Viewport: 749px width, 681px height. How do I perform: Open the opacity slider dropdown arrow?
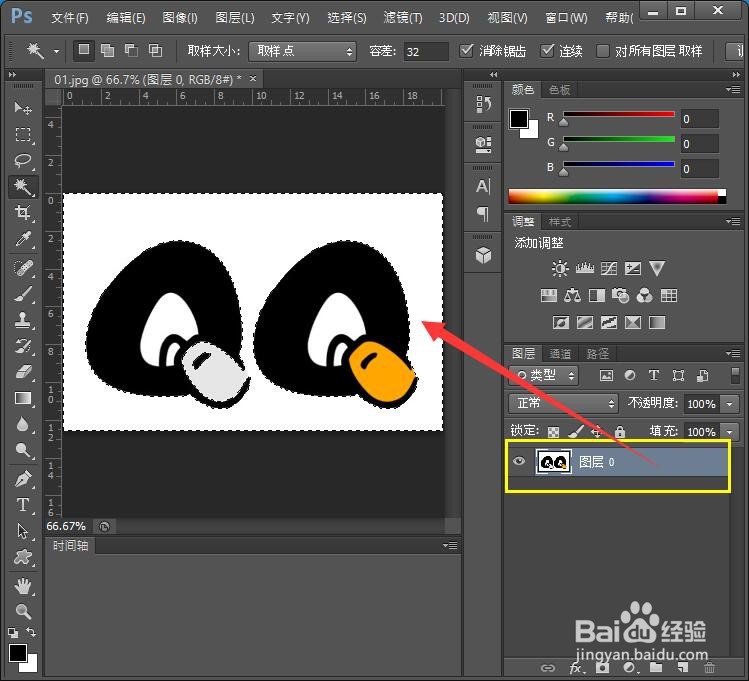pyautogui.click(x=729, y=404)
